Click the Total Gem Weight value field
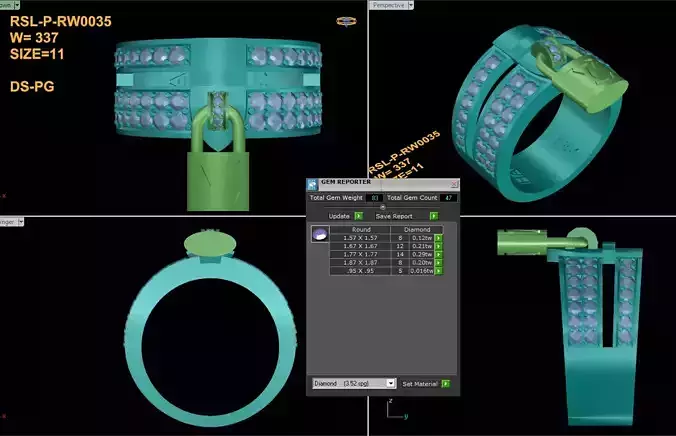 tap(375, 198)
